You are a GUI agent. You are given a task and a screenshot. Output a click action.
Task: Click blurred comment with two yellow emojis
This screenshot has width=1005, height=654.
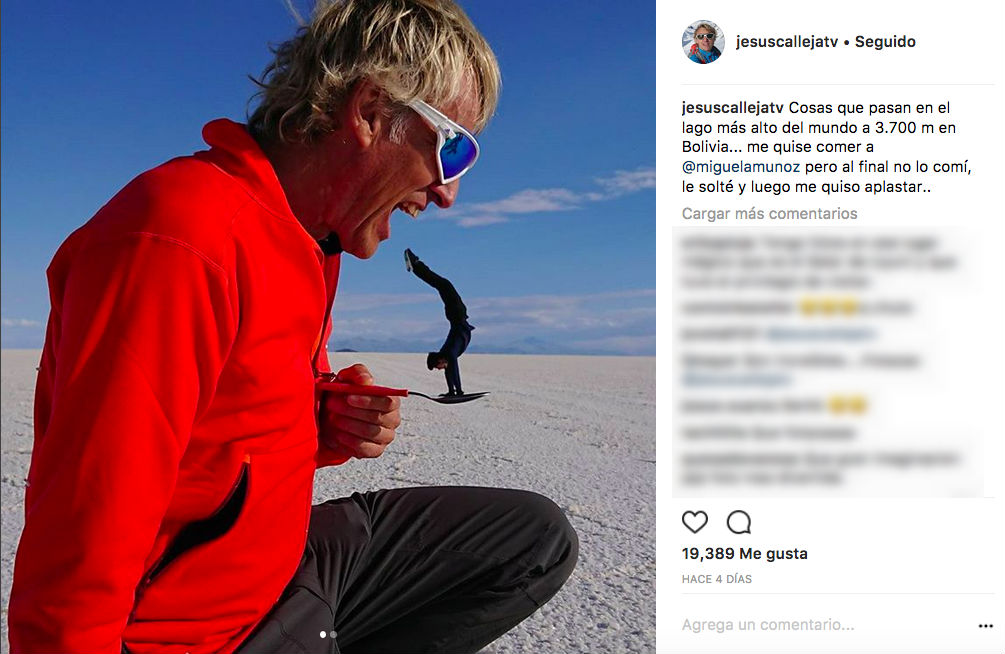[776, 406]
